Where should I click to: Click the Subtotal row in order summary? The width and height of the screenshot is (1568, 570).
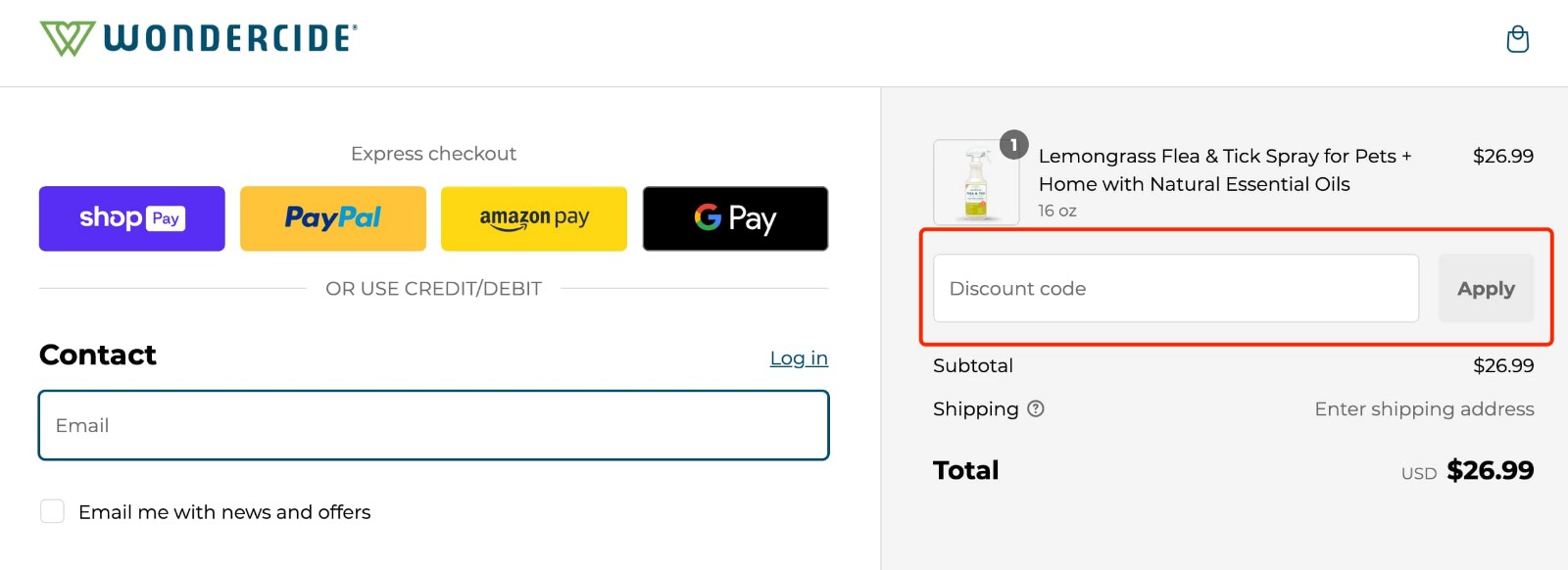click(973, 365)
